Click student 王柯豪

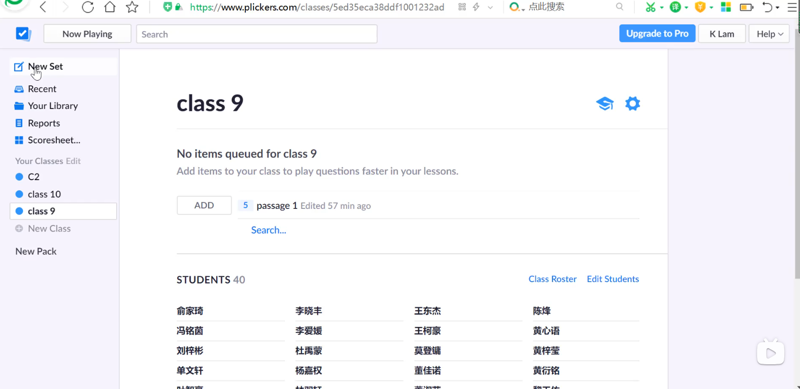428,331
